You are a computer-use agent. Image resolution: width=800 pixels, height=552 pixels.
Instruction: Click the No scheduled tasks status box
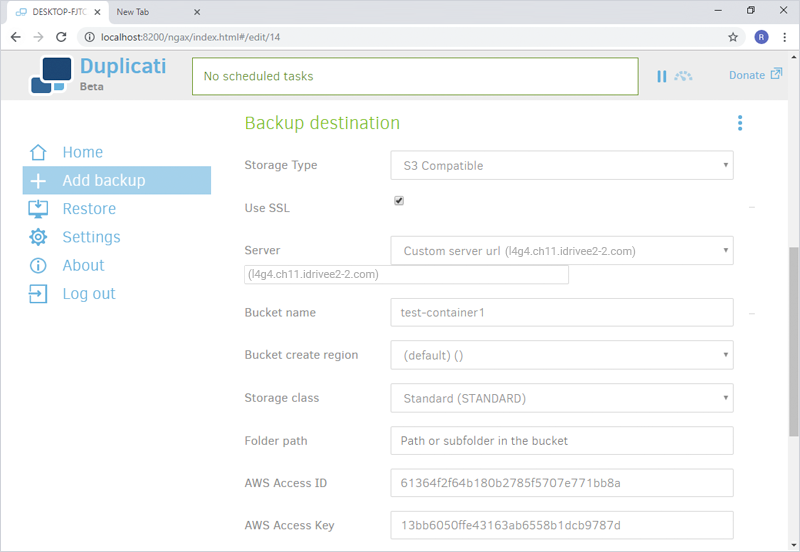[415, 77]
